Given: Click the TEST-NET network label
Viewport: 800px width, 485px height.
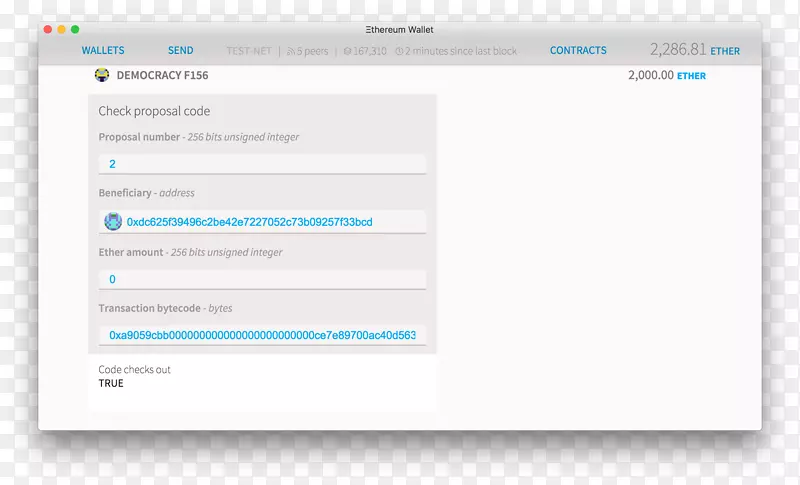Looking at the screenshot, I should point(249,51).
